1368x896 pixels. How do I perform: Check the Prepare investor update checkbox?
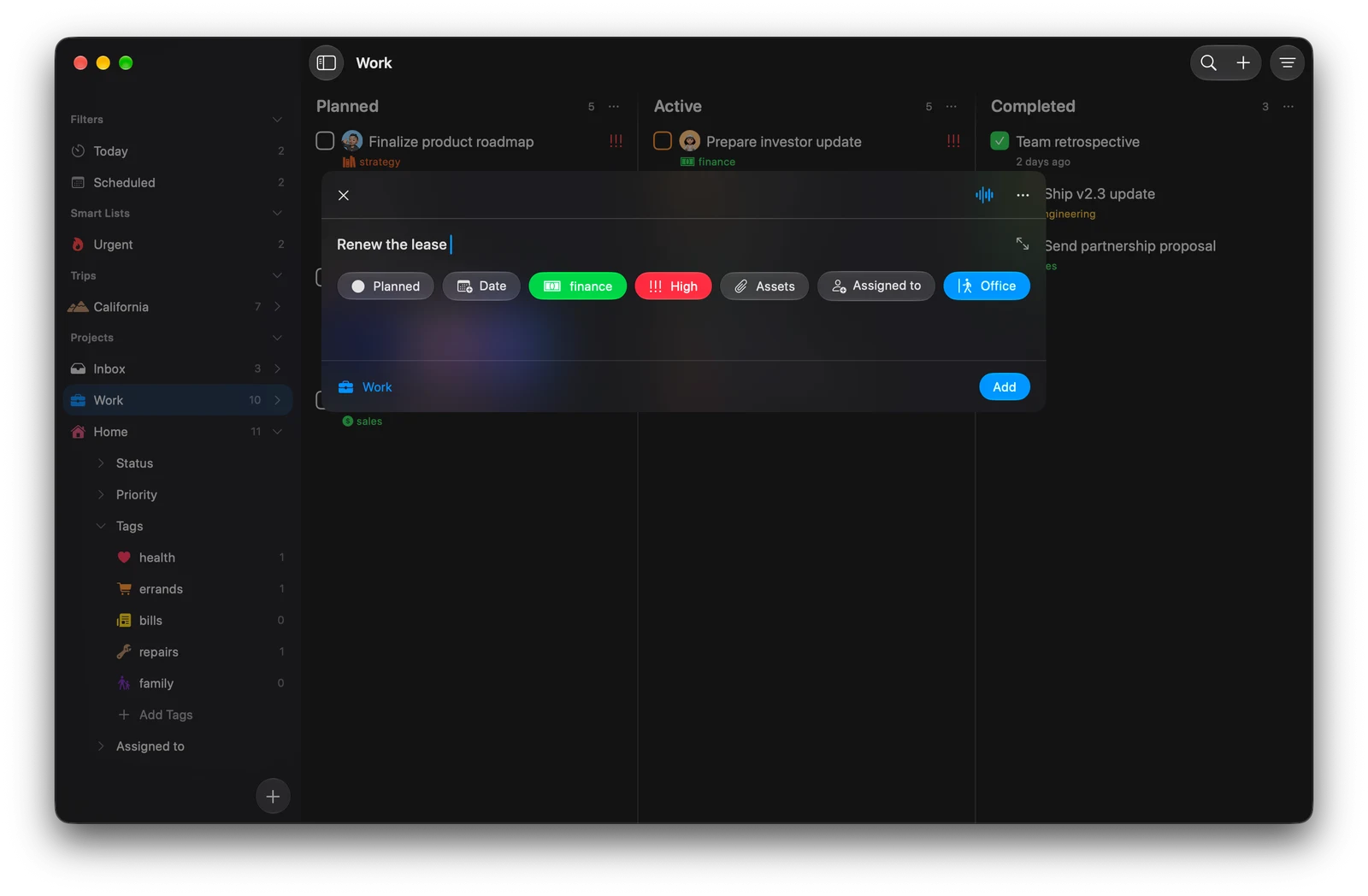[x=662, y=140]
